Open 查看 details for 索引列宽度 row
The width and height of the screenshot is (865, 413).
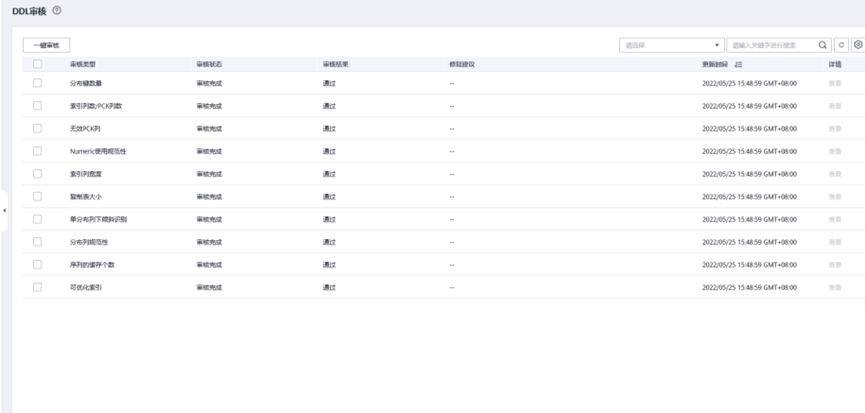point(835,174)
